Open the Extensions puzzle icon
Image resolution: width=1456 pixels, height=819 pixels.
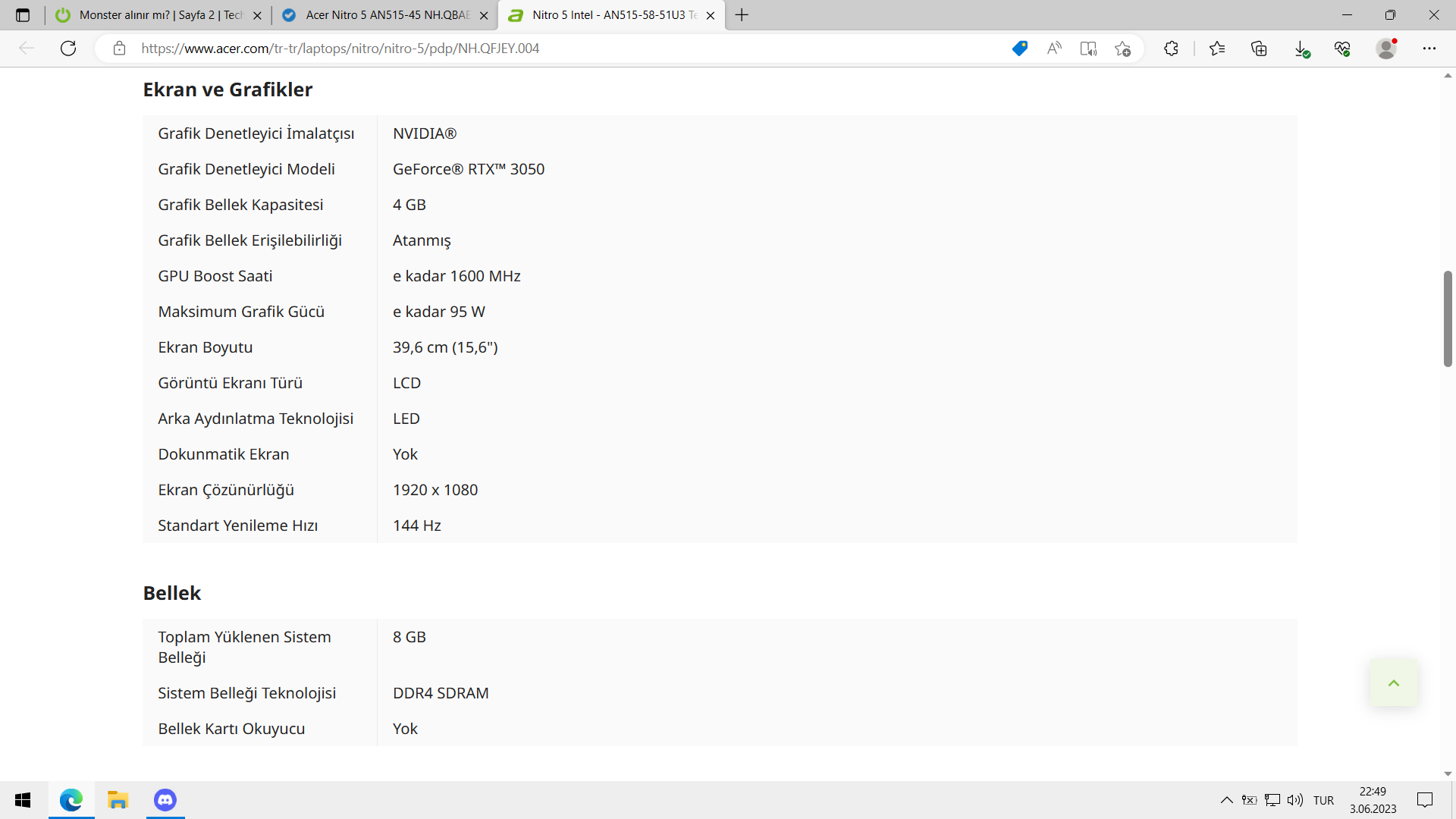[x=1171, y=49]
